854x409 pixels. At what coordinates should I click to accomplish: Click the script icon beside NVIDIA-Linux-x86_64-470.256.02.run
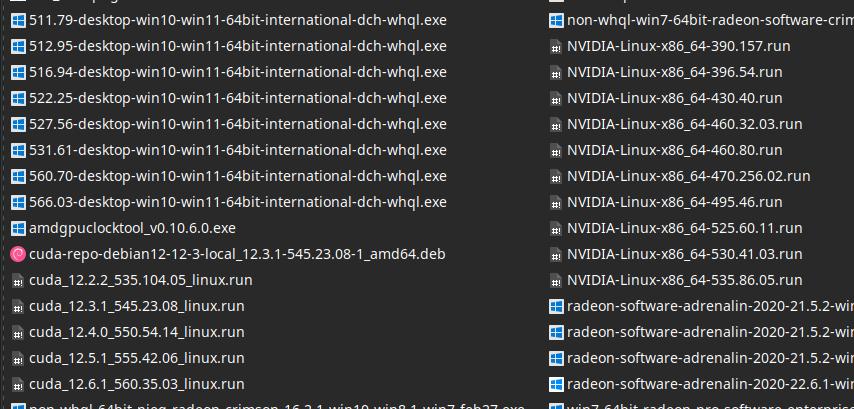tap(556, 176)
